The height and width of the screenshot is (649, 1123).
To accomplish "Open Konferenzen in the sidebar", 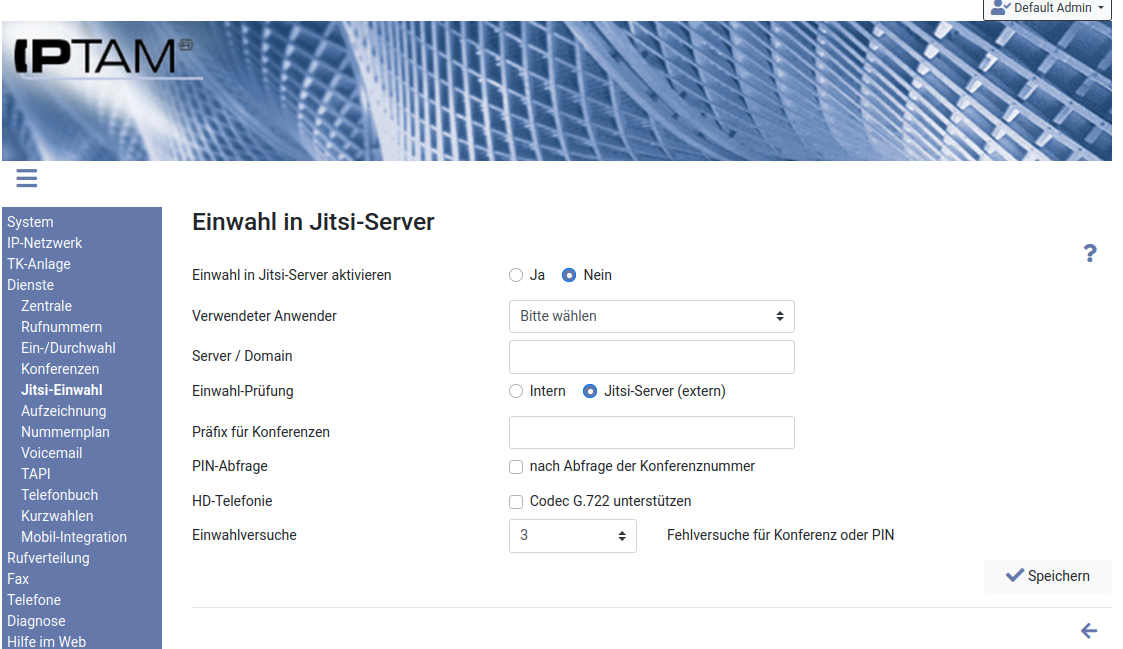I will (60, 369).
